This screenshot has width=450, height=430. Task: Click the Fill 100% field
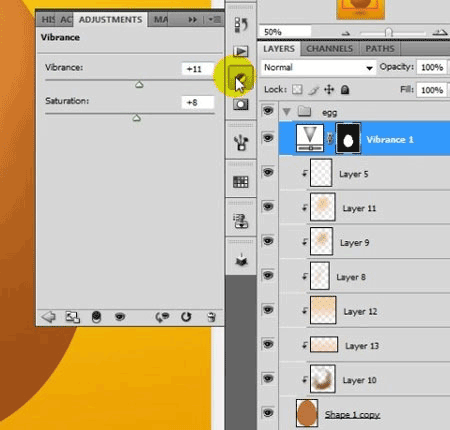pyautogui.click(x=432, y=90)
